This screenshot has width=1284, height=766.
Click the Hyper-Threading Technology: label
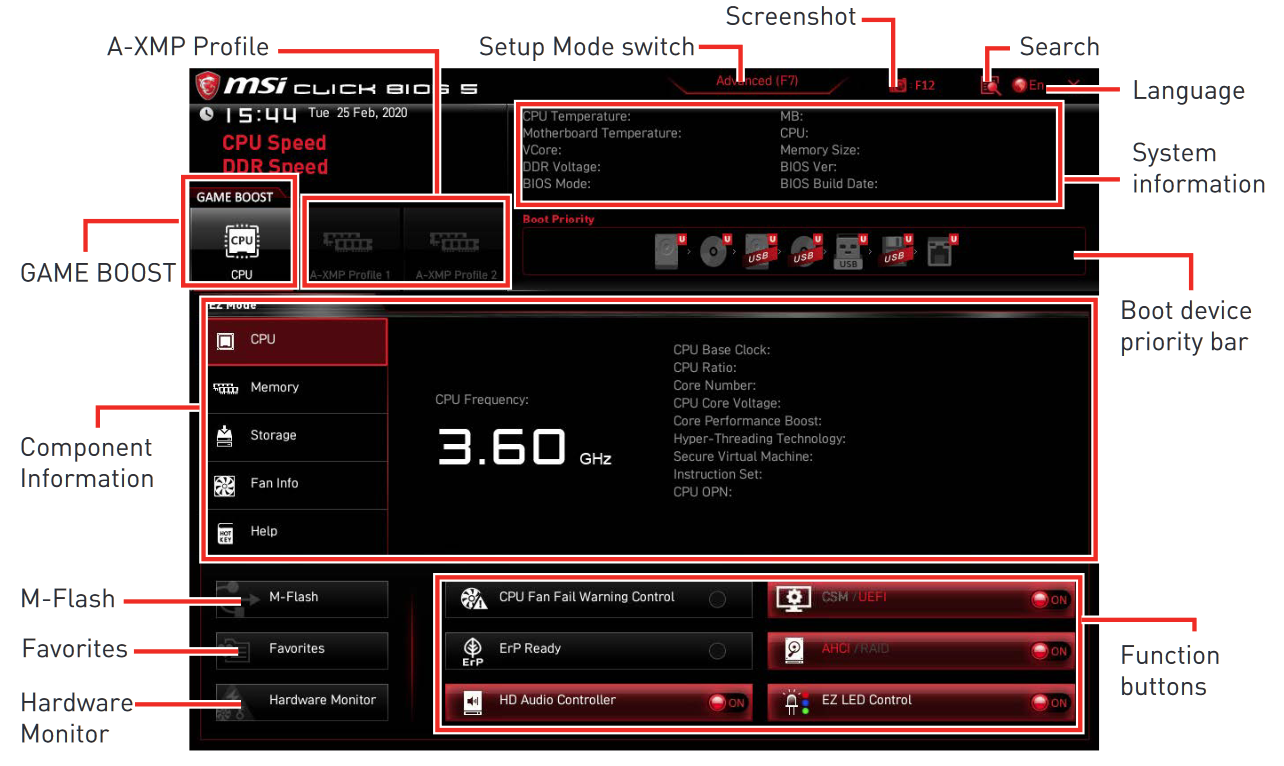coord(760,439)
